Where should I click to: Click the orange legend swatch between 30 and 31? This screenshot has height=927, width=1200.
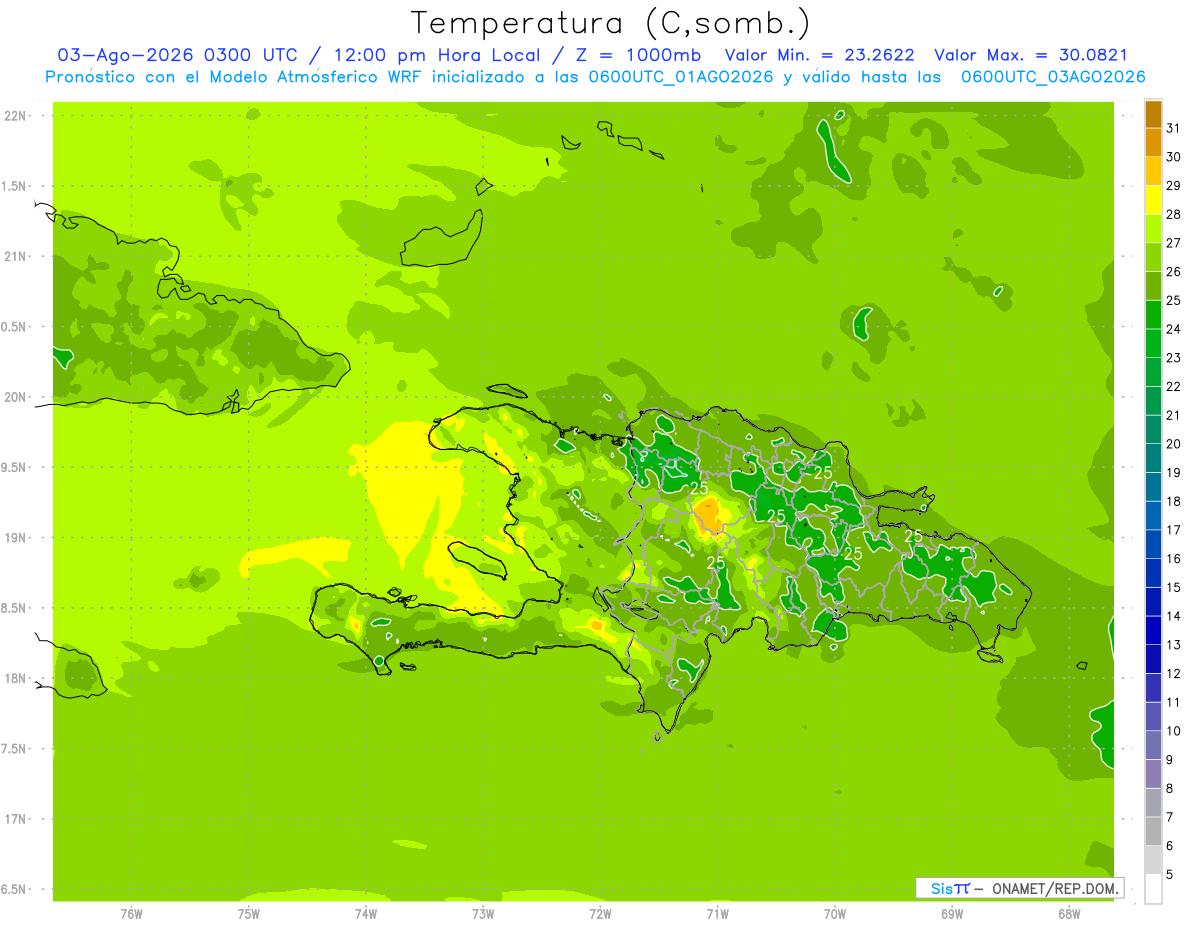click(x=1153, y=143)
